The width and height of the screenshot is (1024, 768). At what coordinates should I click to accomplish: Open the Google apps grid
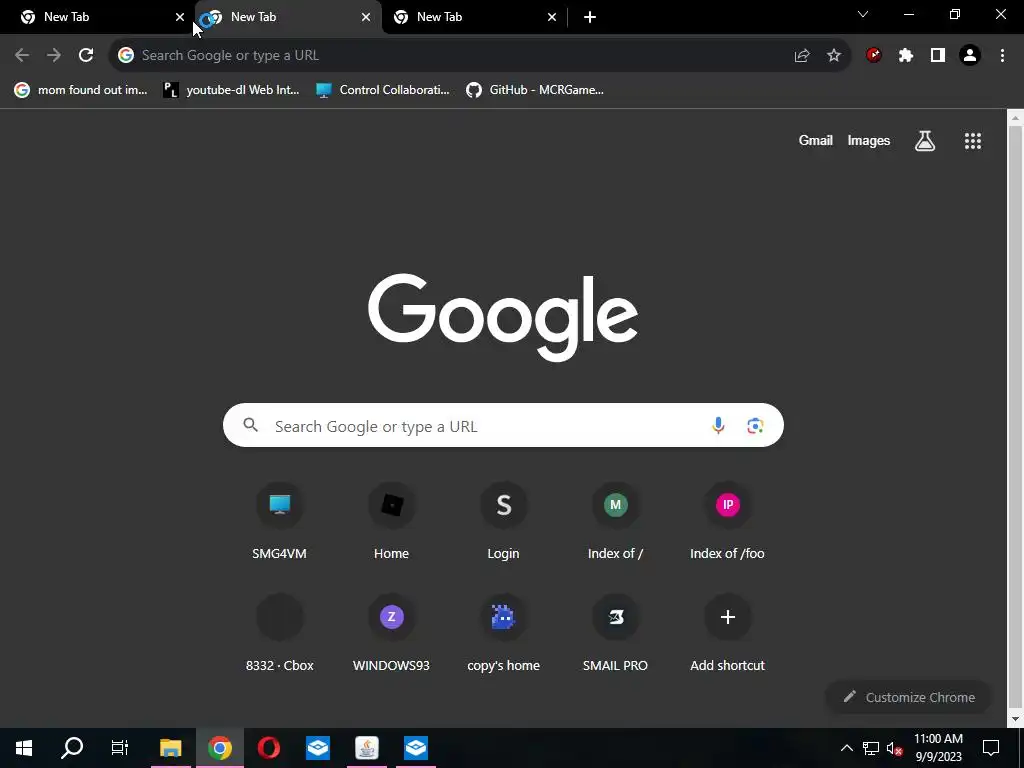[x=973, y=140]
